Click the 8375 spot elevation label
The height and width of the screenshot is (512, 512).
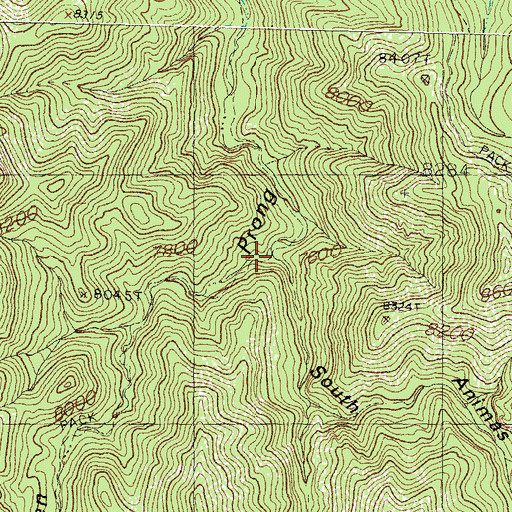(88, 15)
